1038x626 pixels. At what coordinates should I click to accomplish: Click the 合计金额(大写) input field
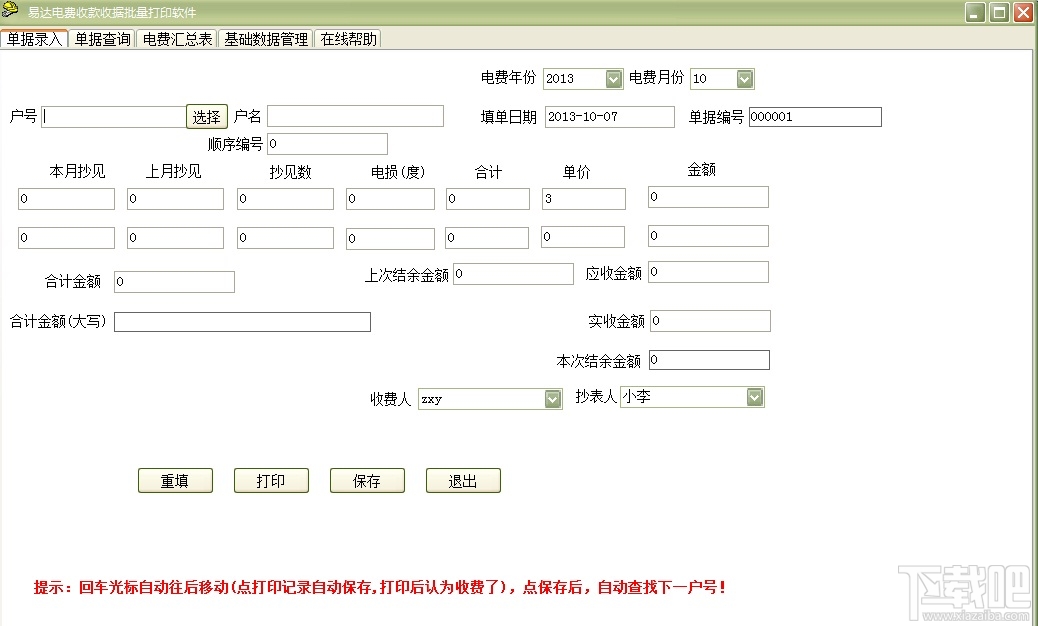point(242,322)
